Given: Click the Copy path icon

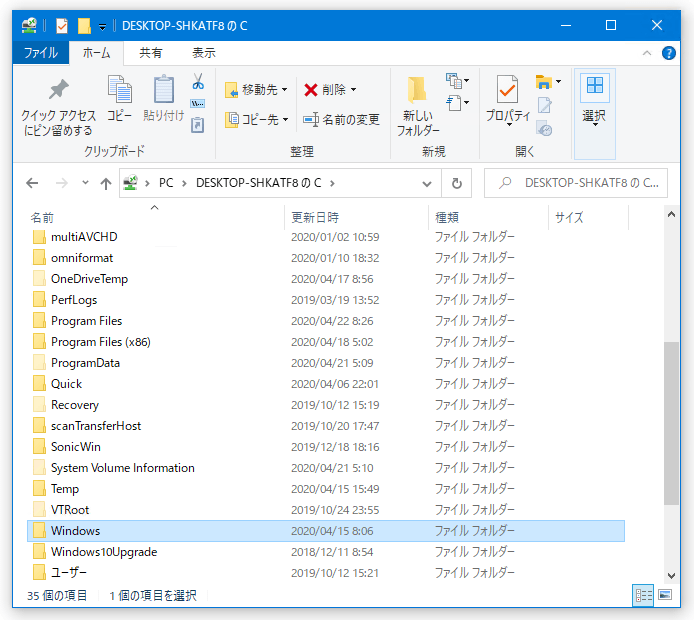Looking at the screenshot, I should point(197,104).
